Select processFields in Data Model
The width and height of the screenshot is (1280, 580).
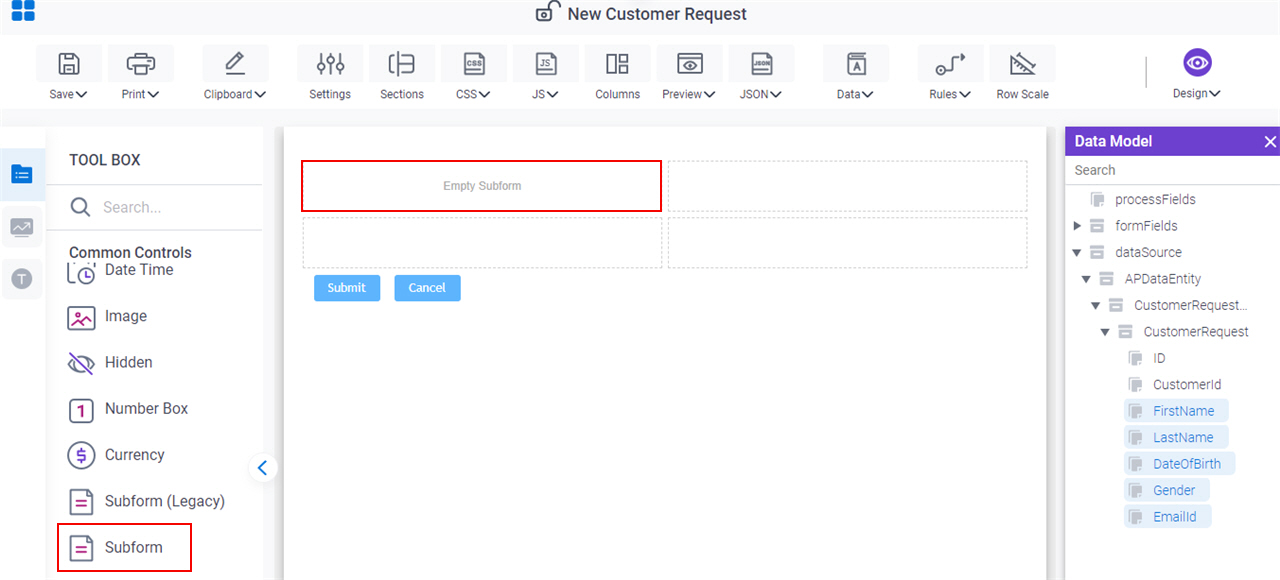click(x=1155, y=199)
